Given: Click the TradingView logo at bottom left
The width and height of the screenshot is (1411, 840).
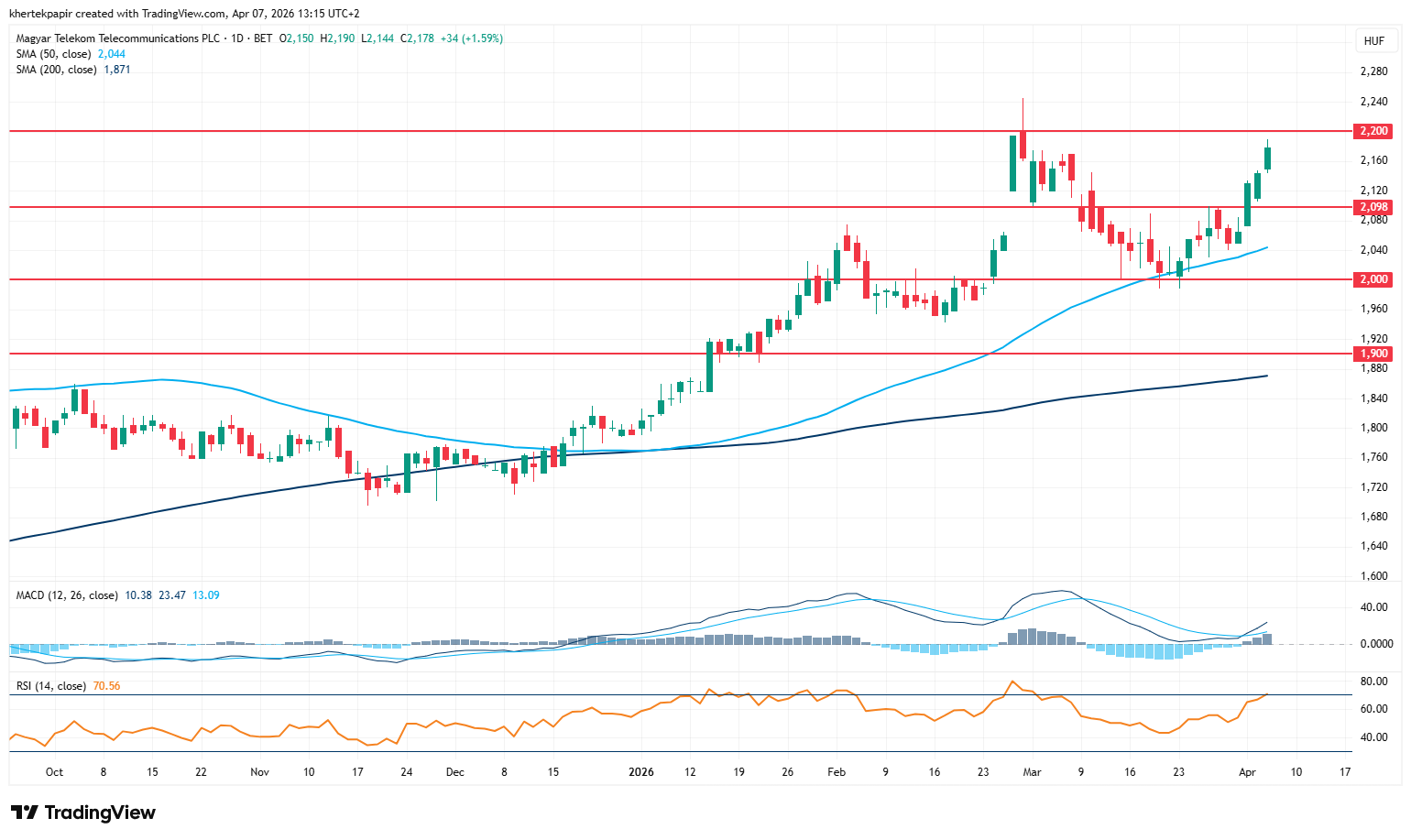Looking at the screenshot, I should (83, 813).
